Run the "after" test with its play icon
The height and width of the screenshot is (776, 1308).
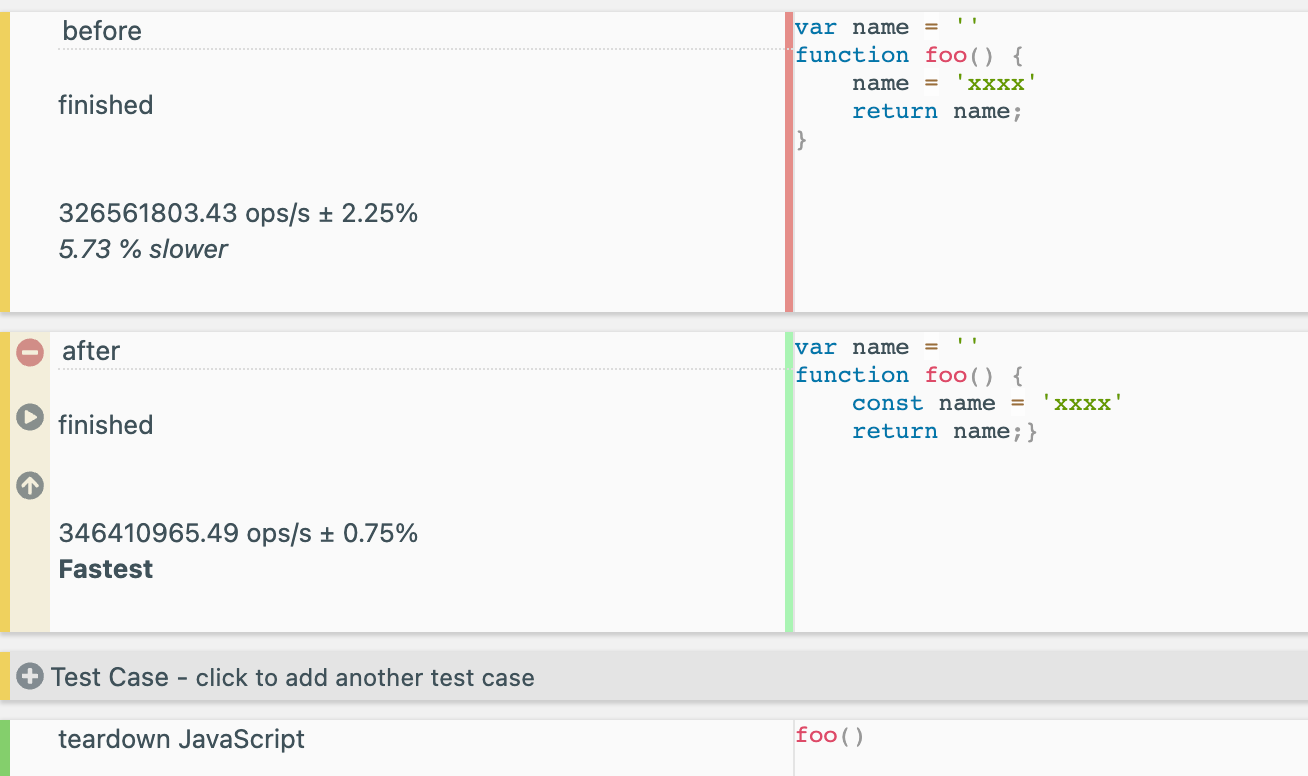click(x=30, y=418)
